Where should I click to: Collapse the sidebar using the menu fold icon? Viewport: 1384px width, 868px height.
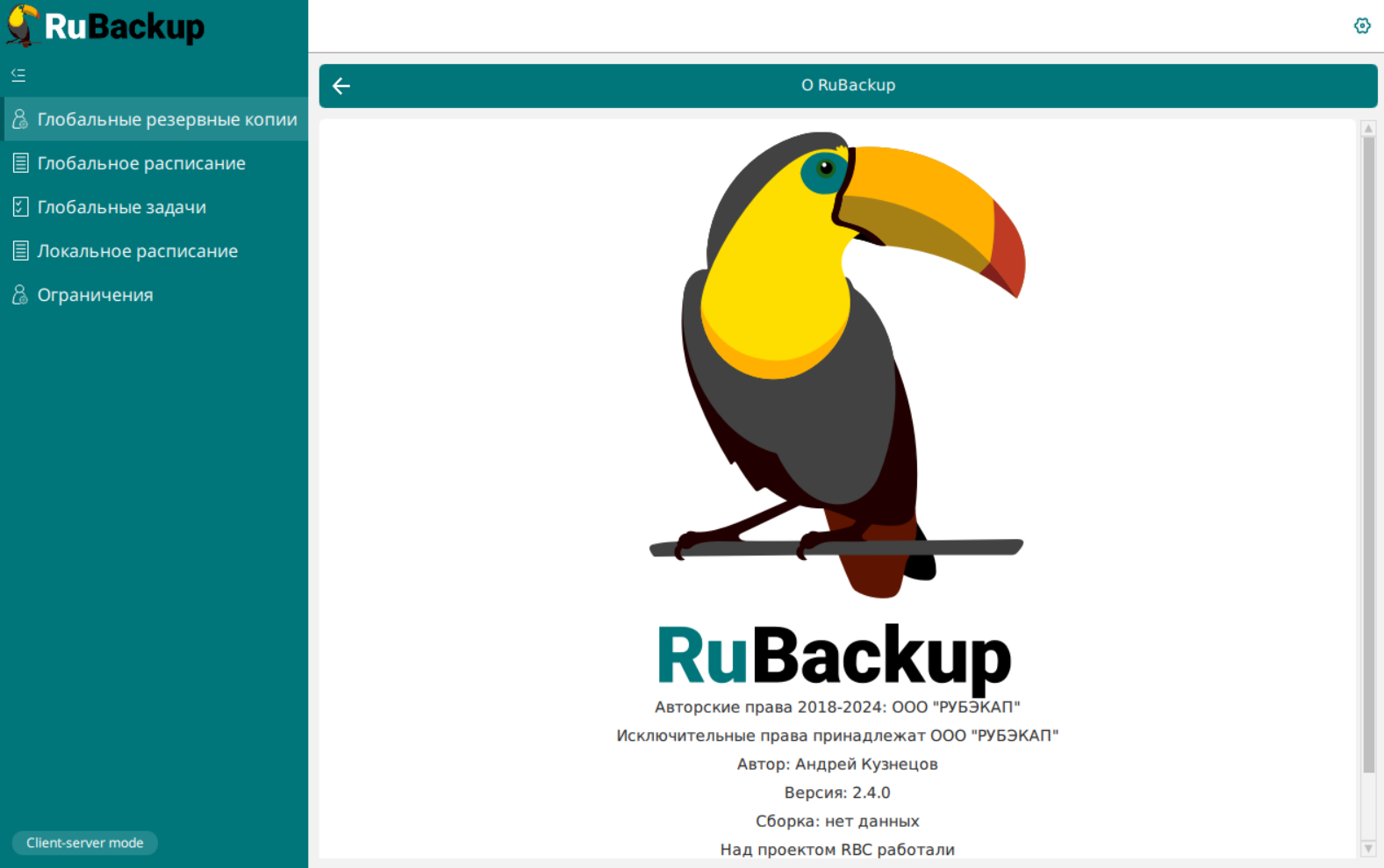(x=18, y=75)
